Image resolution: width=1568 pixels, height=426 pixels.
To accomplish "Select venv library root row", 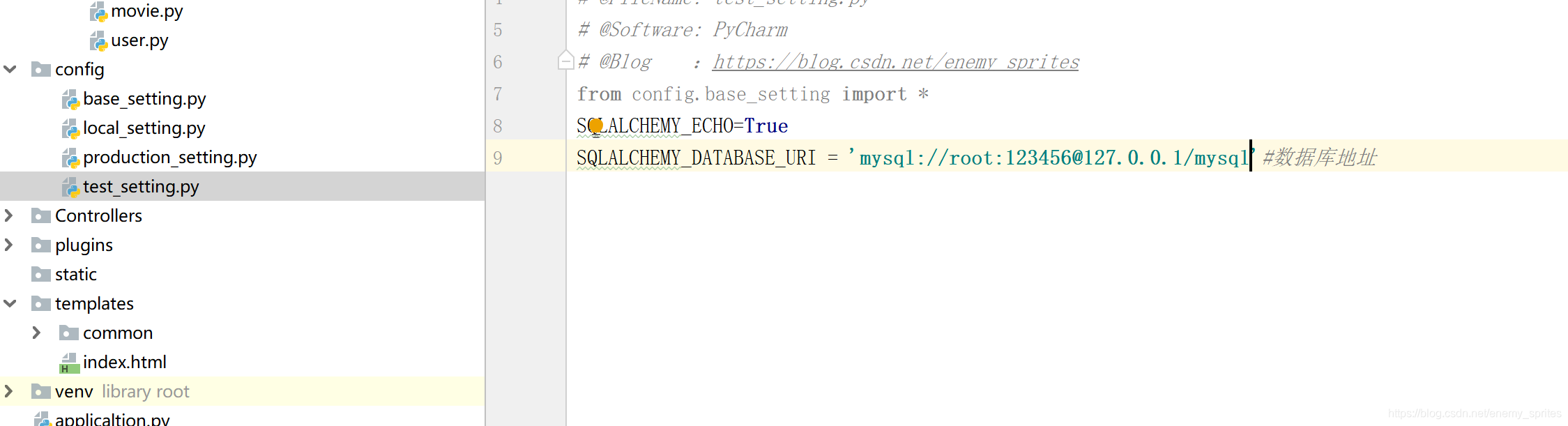I will tap(242, 391).
